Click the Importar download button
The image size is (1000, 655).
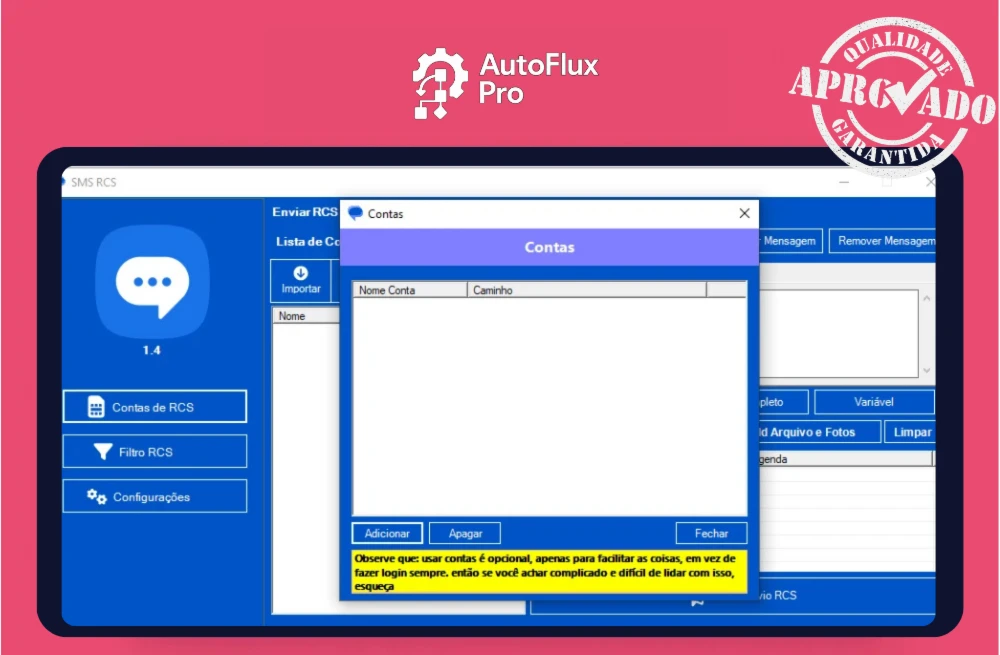[x=301, y=280]
